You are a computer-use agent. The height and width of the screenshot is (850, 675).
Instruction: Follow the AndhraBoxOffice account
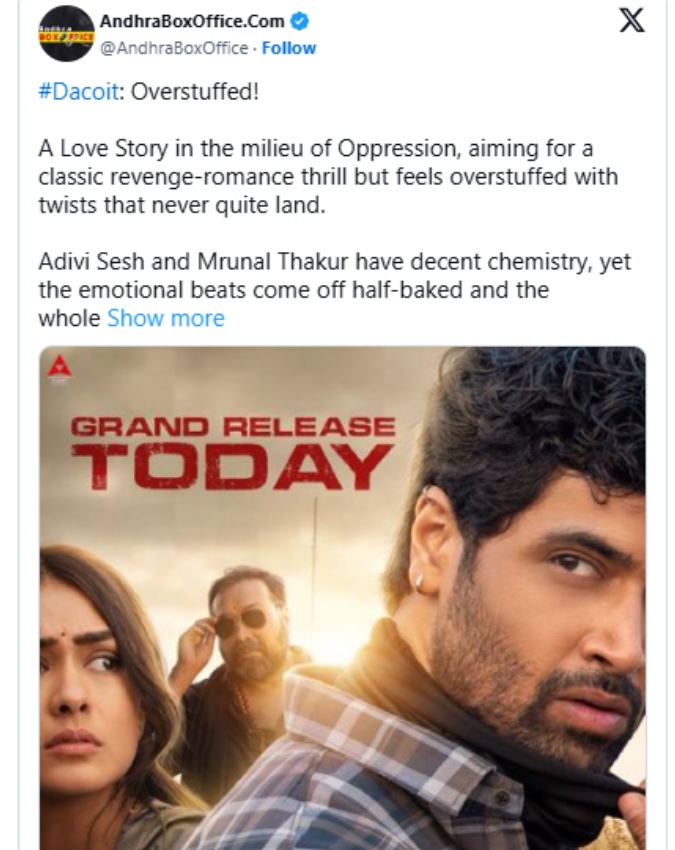coord(289,48)
